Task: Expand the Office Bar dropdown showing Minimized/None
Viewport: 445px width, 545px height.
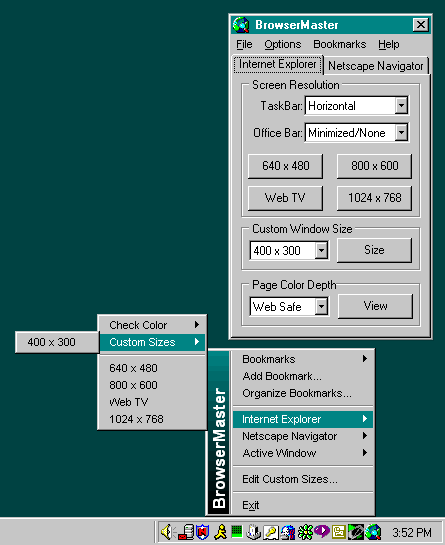Action: point(402,132)
